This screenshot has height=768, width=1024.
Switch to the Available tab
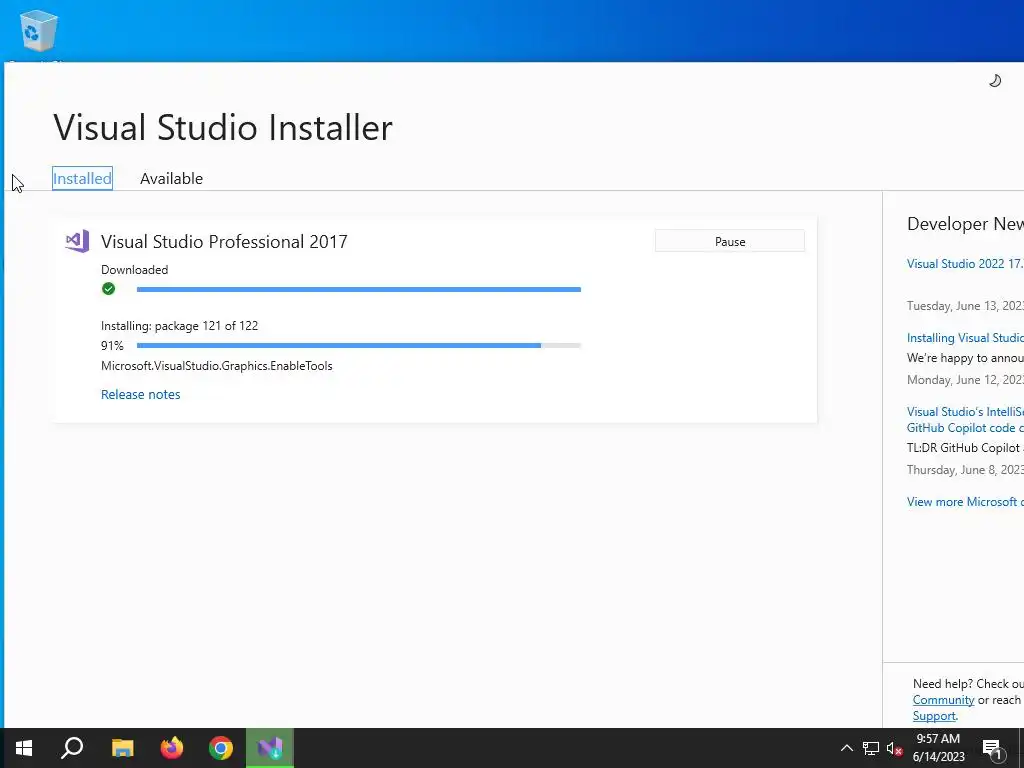[171, 178]
